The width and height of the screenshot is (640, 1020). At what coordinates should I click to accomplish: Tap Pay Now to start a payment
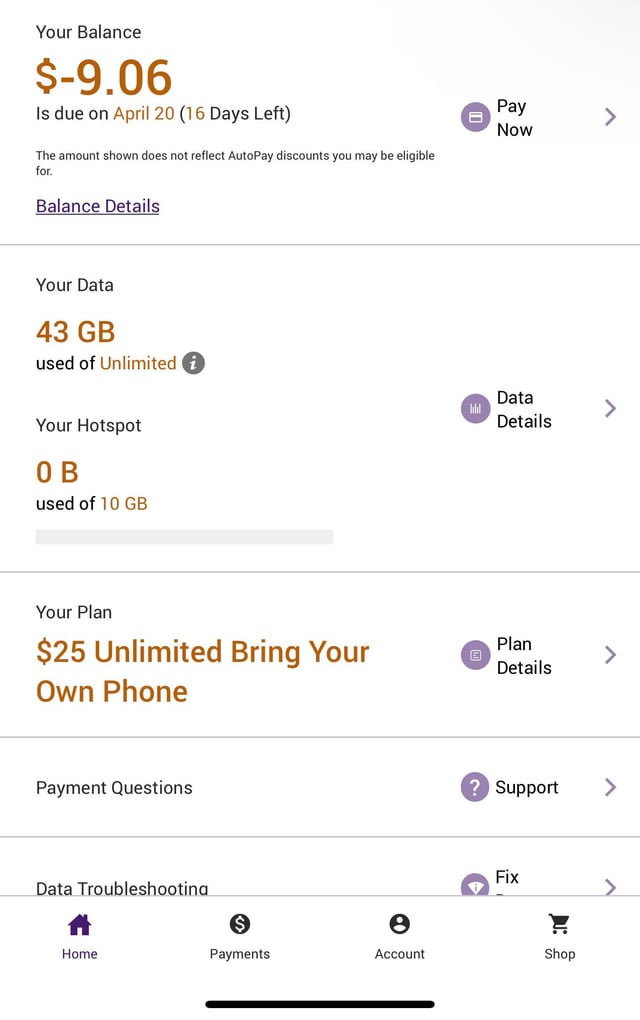[513, 117]
